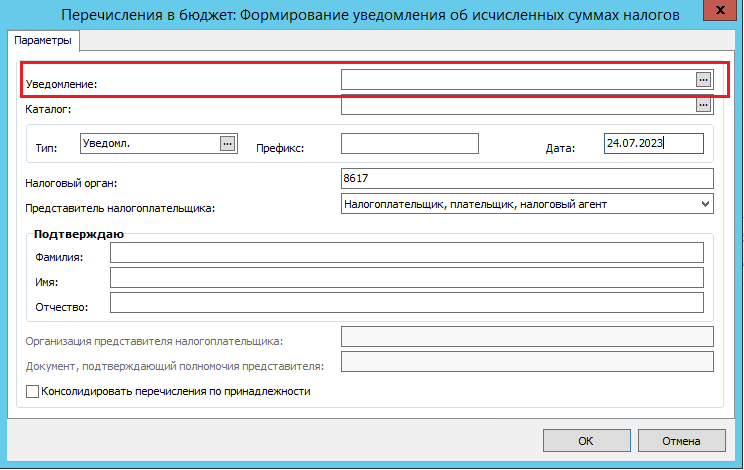Click into the Имя text field
This screenshot has width=744, height=470.
coord(407,277)
